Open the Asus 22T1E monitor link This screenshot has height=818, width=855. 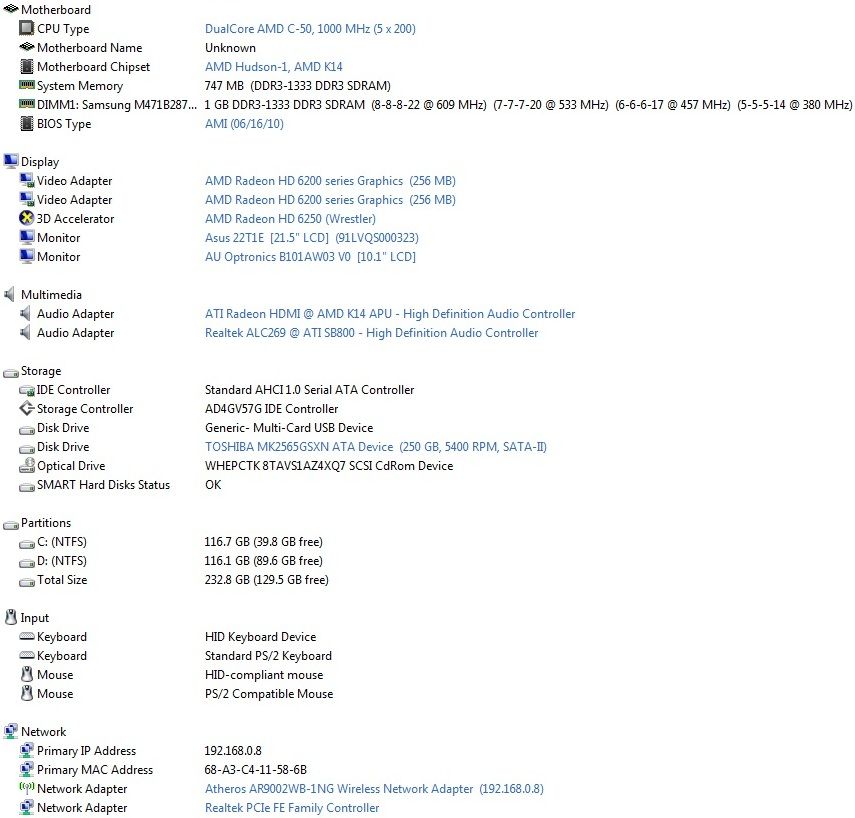click(311, 238)
